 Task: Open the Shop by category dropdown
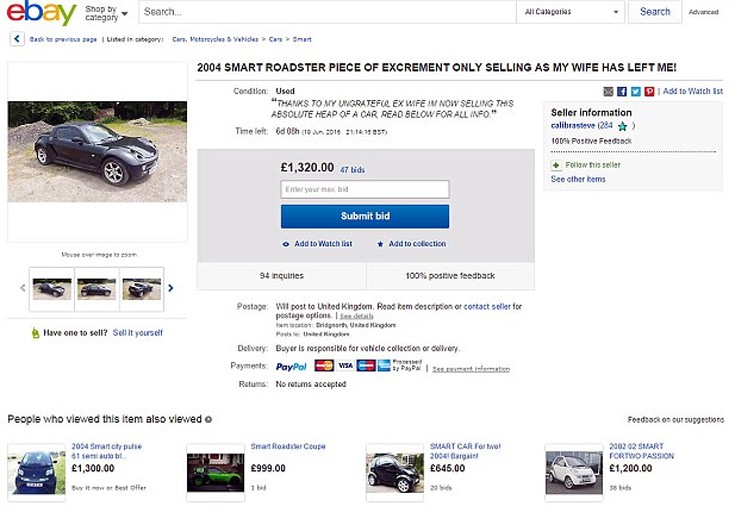106,13
